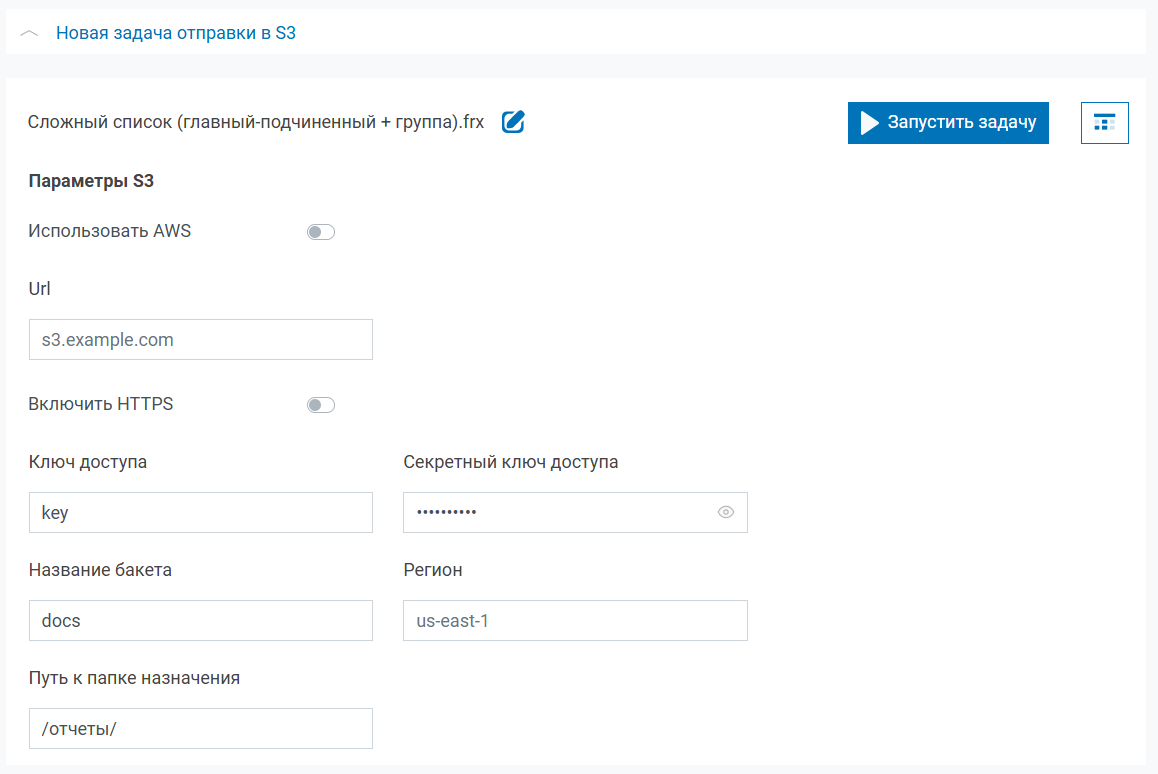Collapse the S3 task panel chevron
This screenshot has height=774, width=1158.
coord(29,33)
